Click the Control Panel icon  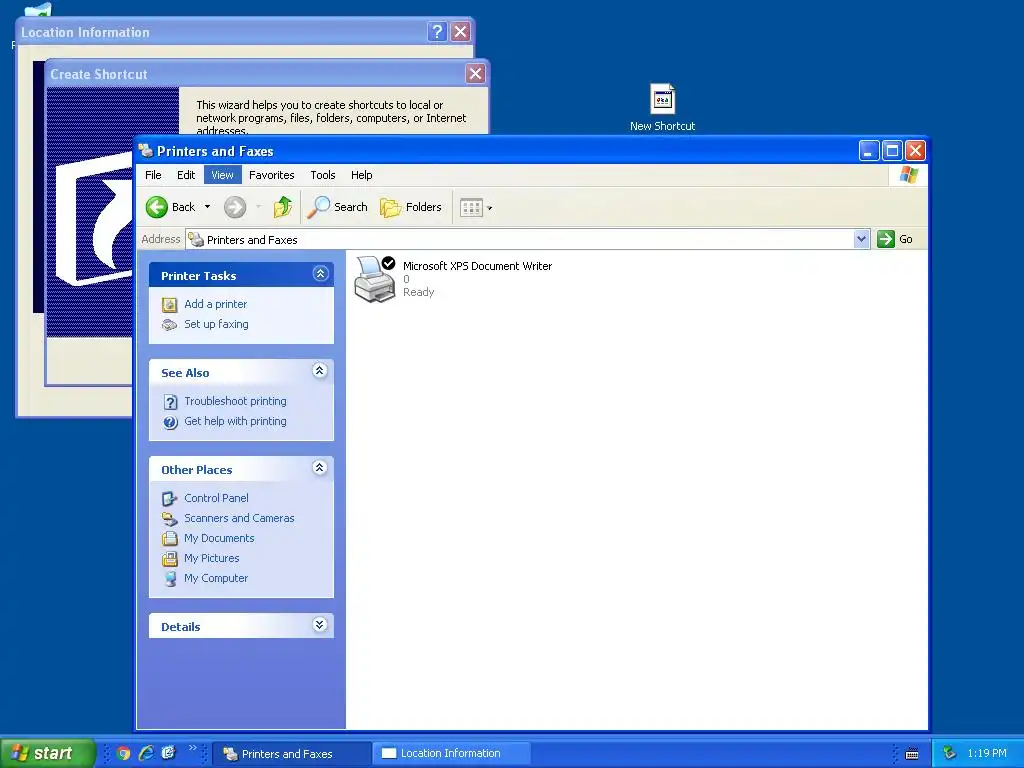pos(169,499)
